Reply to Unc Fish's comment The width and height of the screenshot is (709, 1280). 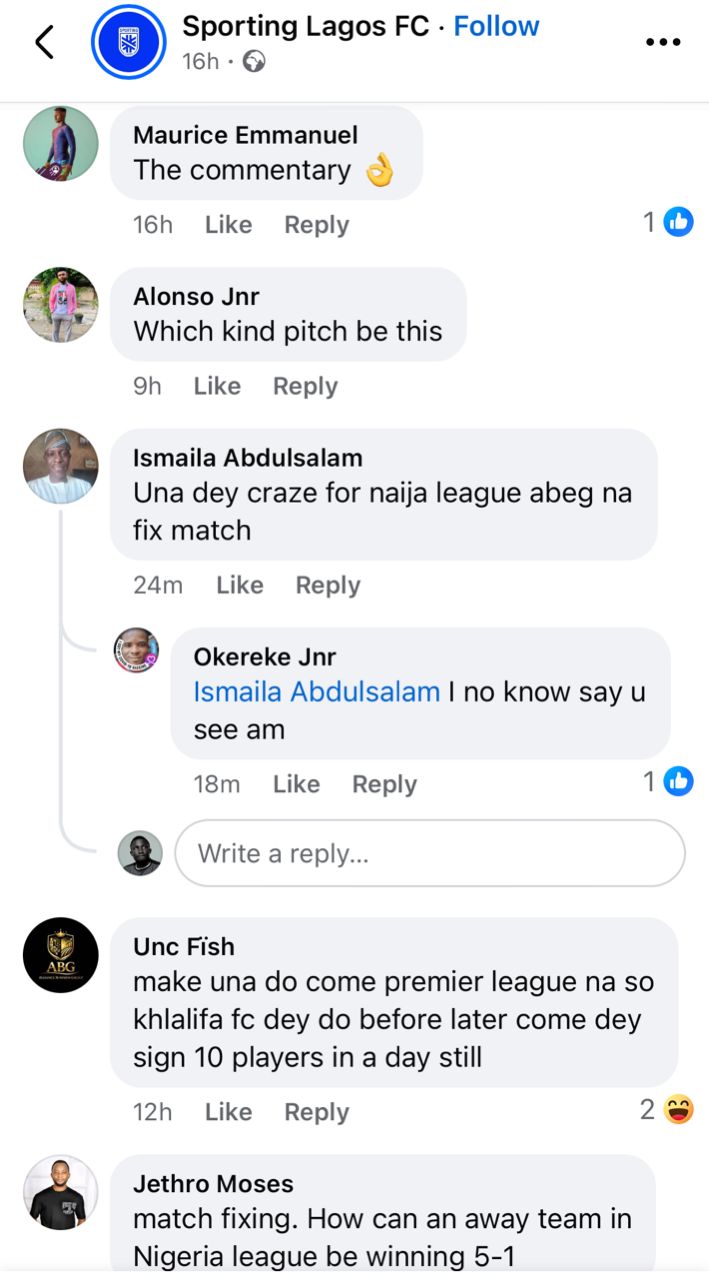click(316, 1112)
